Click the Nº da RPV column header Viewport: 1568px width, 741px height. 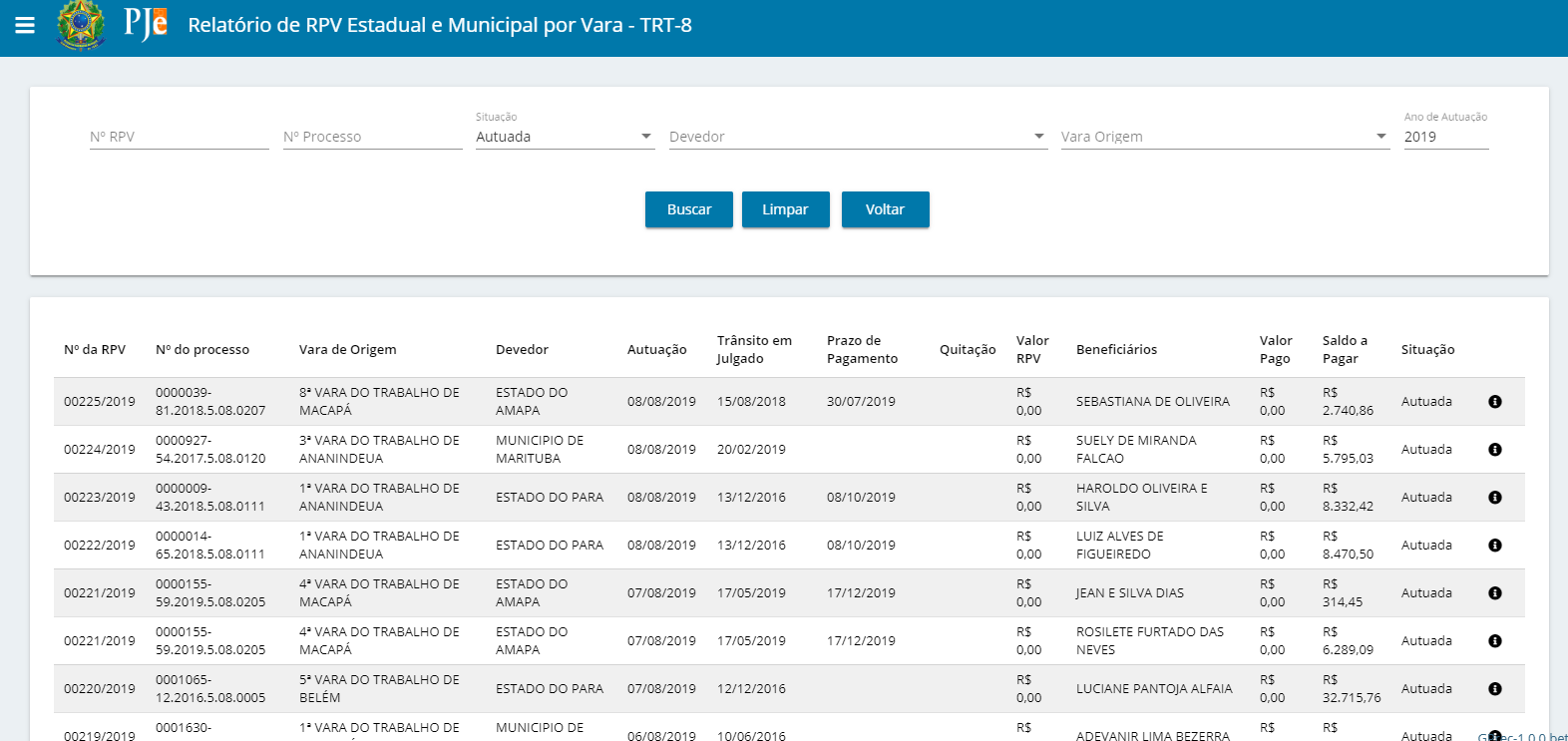[95, 350]
